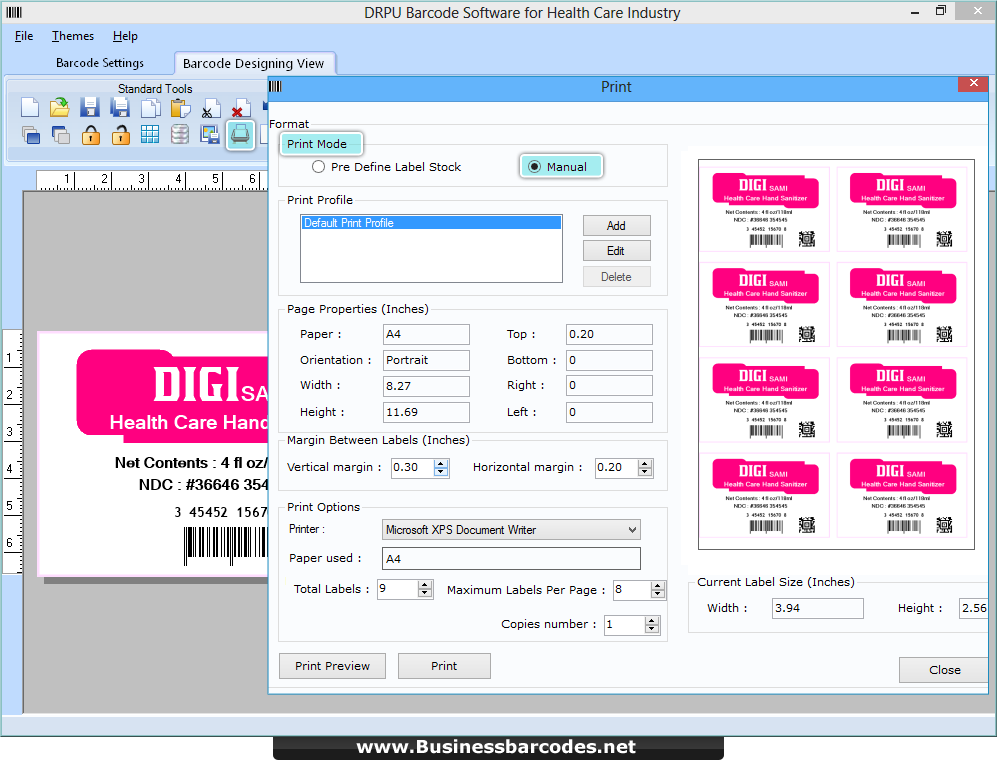Open the Help menu
This screenshot has height=760, width=997.
point(125,36)
